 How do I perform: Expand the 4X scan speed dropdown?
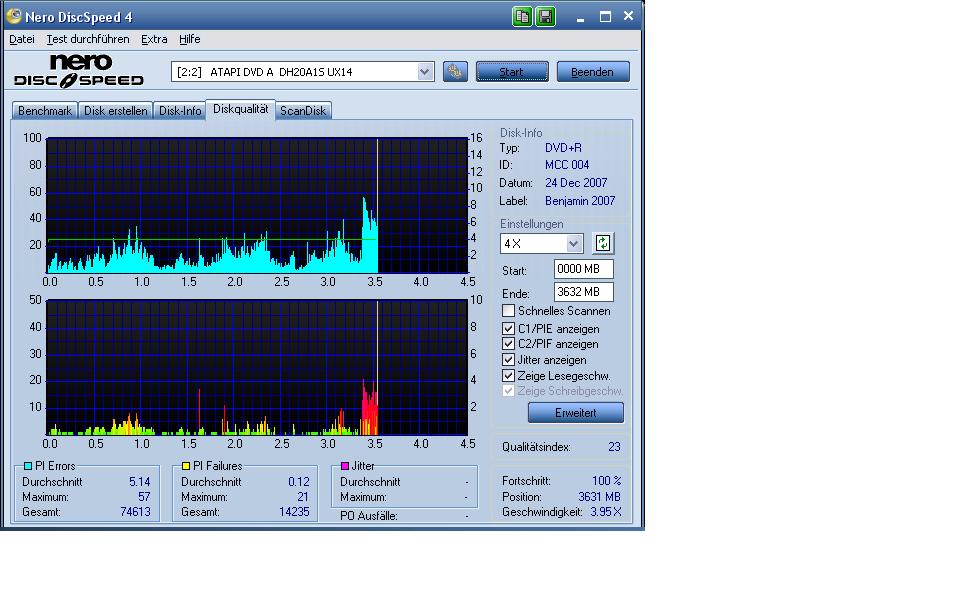pyautogui.click(x=573, y=244)
